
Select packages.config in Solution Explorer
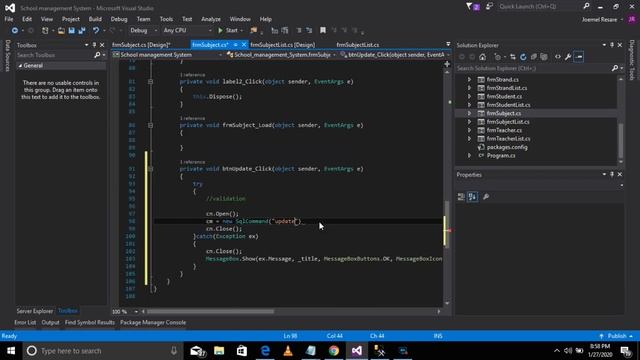tap(507, 147)
